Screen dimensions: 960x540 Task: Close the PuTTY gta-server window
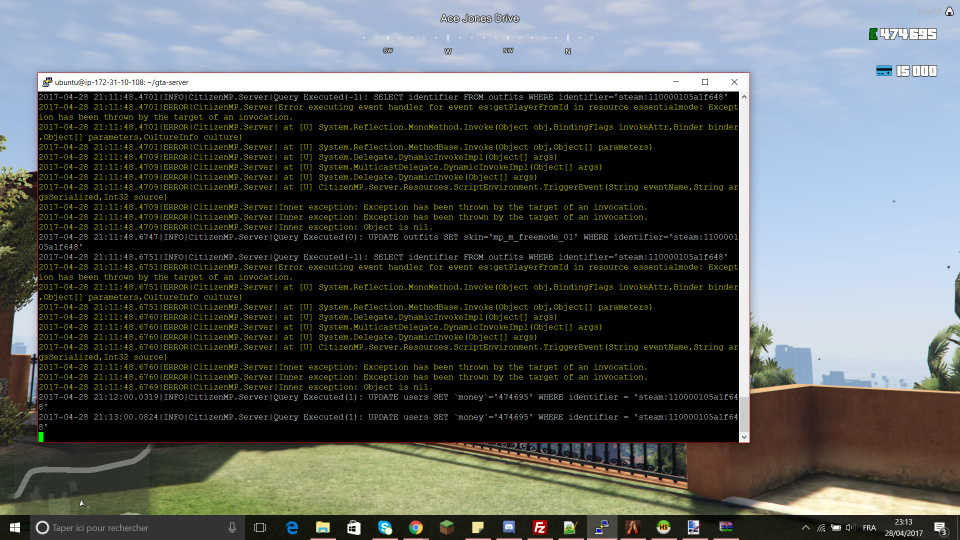(734, 82)
